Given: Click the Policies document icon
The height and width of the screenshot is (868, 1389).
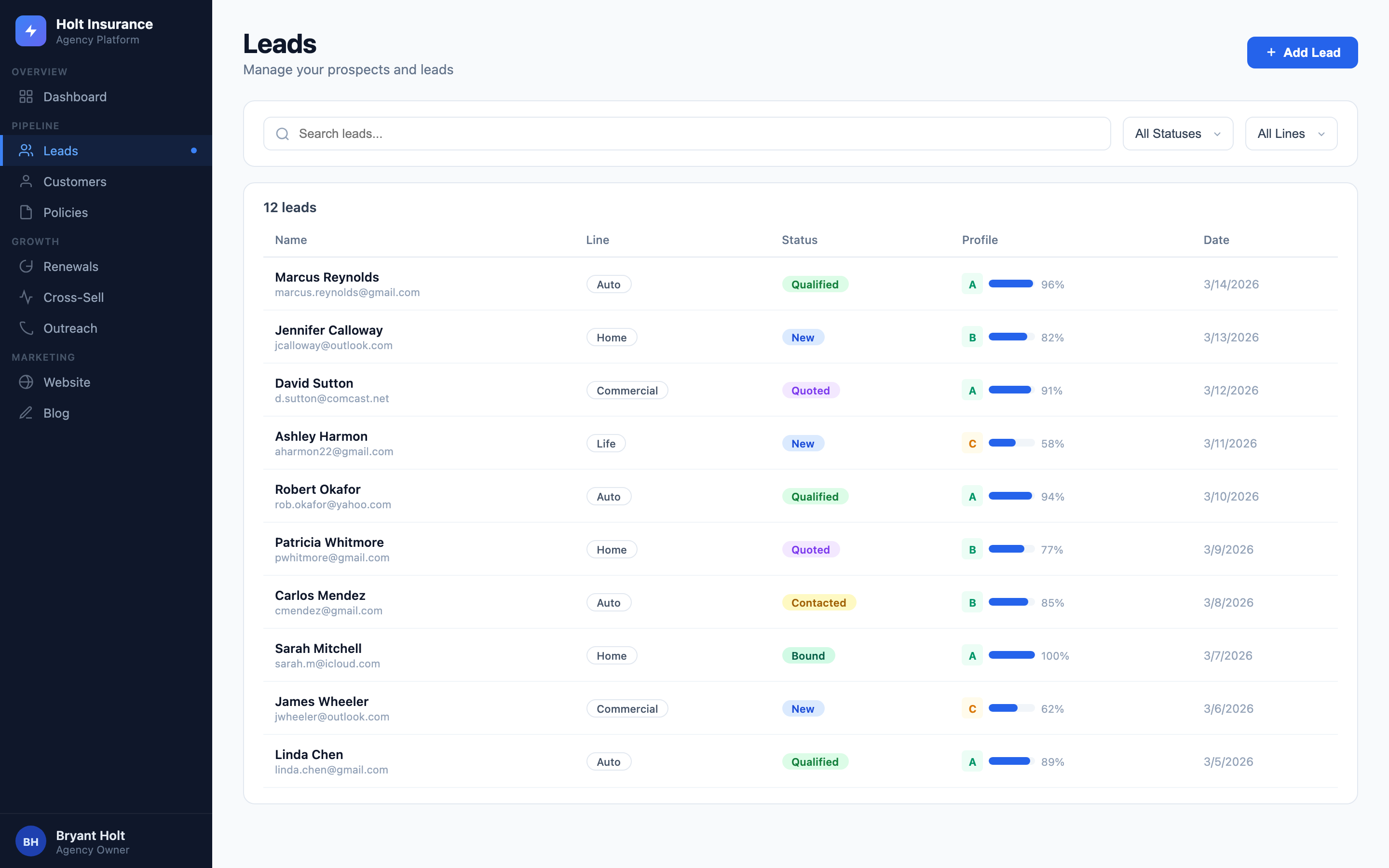Looking at the screenshot, I should click(26, 212).
